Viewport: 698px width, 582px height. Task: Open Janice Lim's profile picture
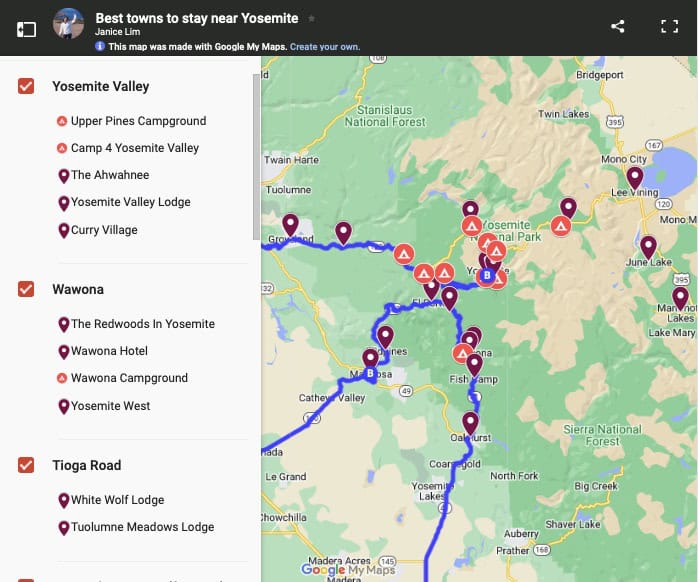(68, 23)
